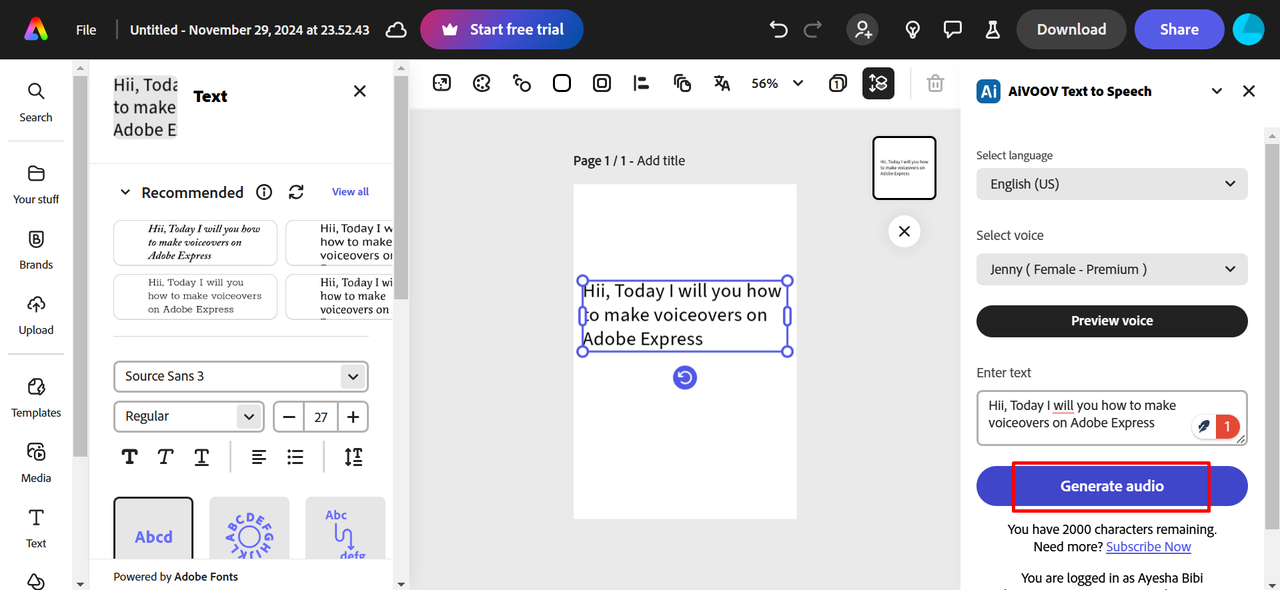The image size is (1280, 590).
Task: Open the color palette theme icon
Action: (x=481, y=83)
